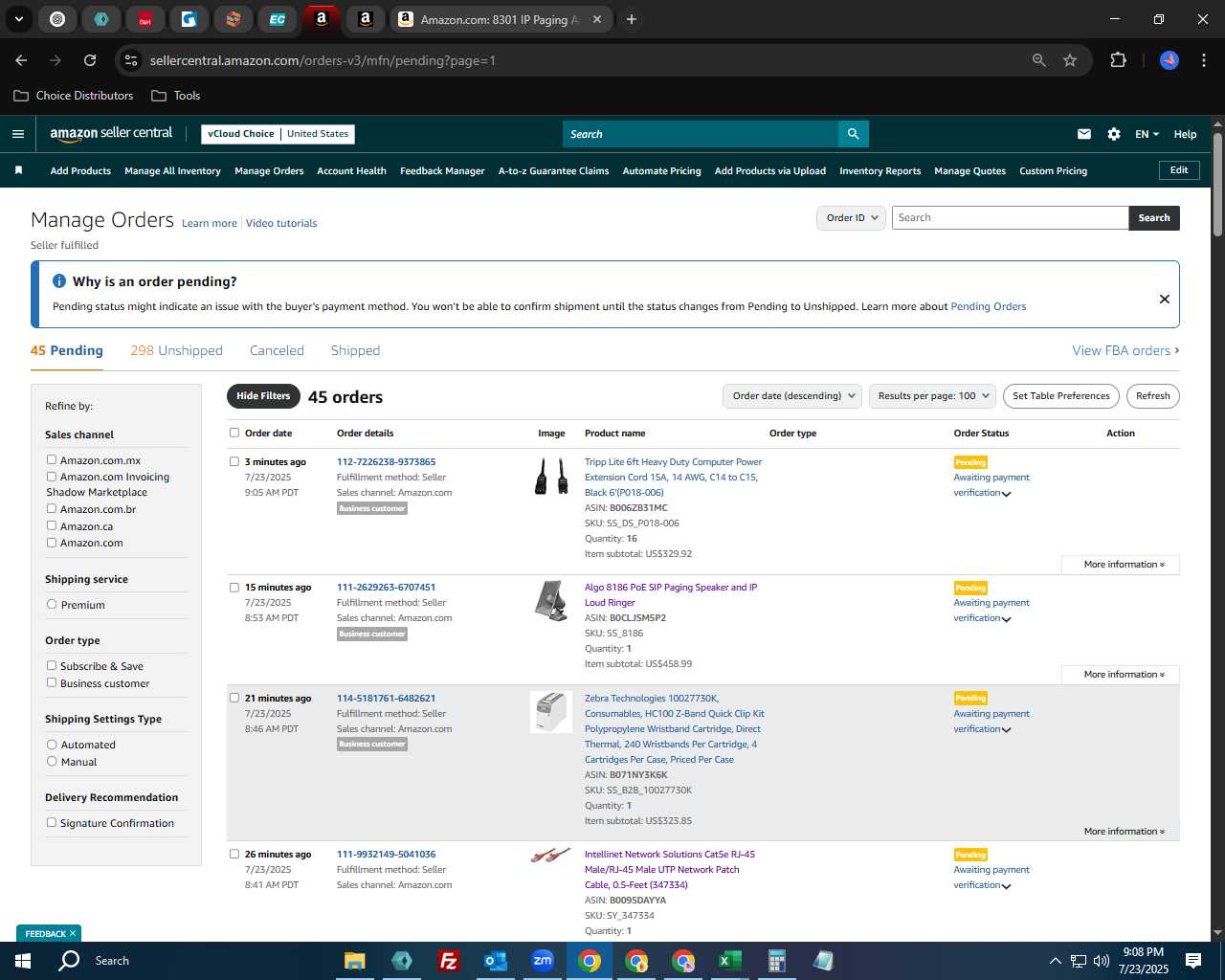This screenshot has height=980, width=1225.
Task: Open the Windows notification center icon
Action: pyautogui.click(x=1193, y=961)
